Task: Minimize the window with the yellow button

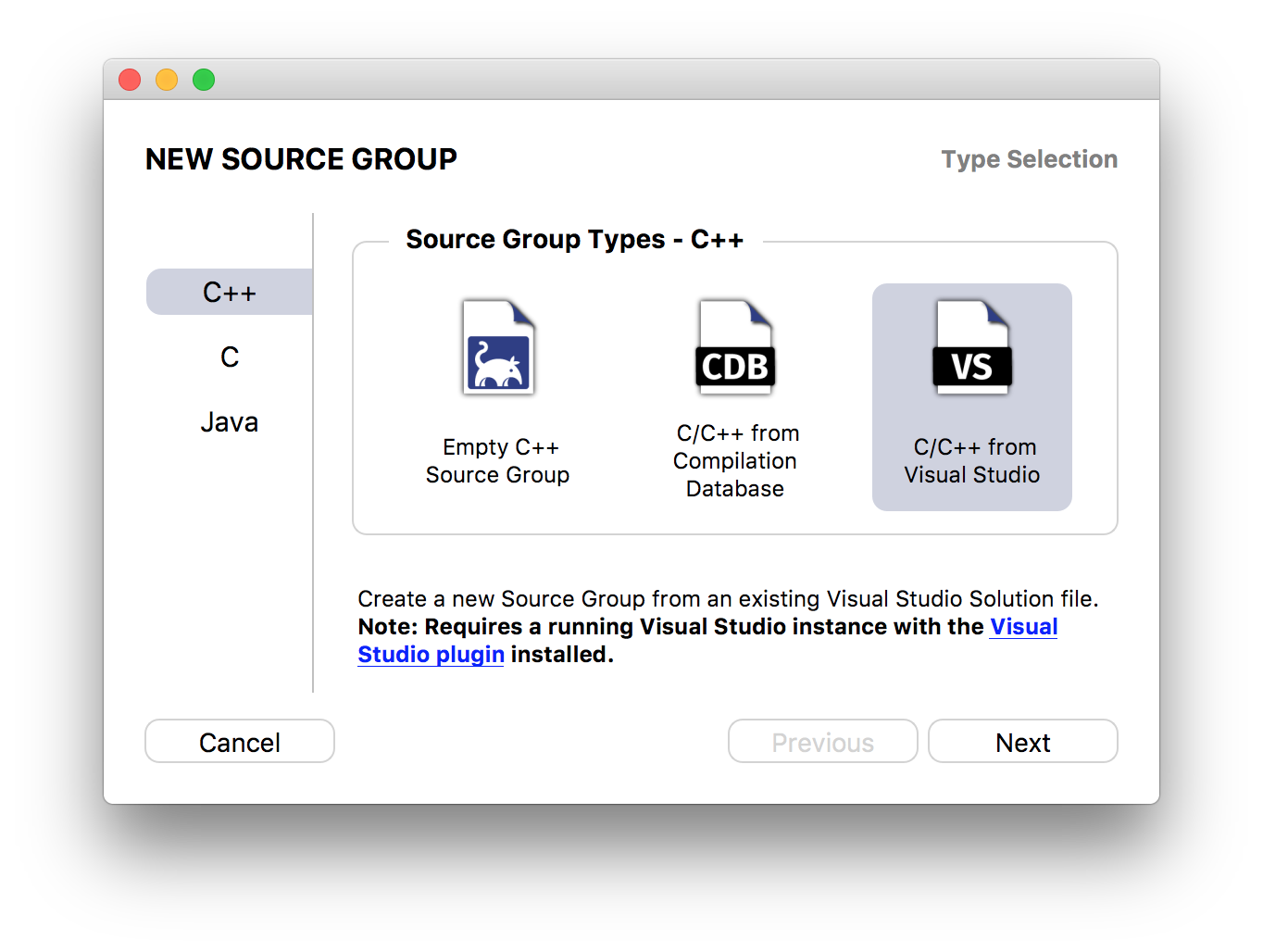Action: click(x=167, y=80)
